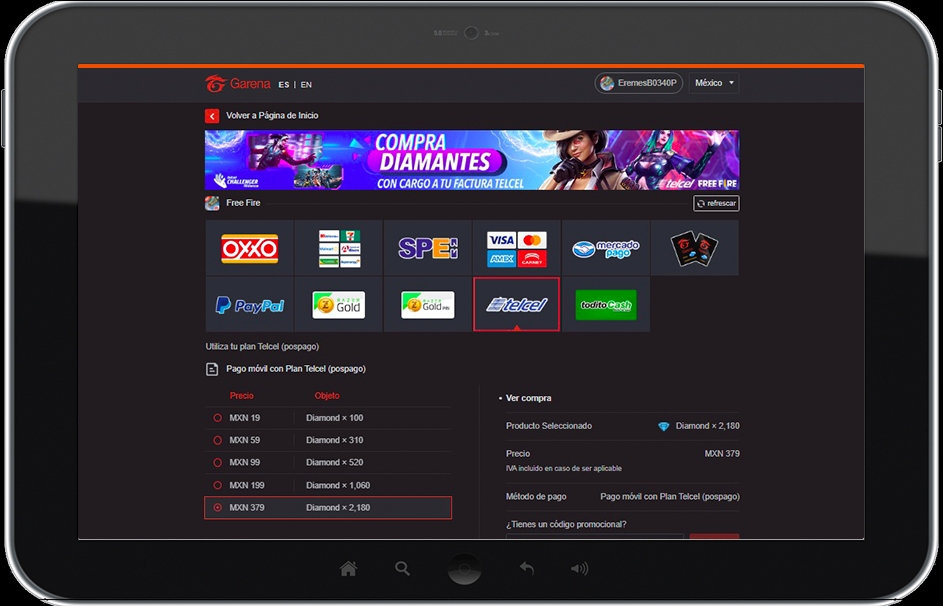Click the red back arrow icon
Screen dimensions: 943x606
pyautogui.click(x=212, y=115)
